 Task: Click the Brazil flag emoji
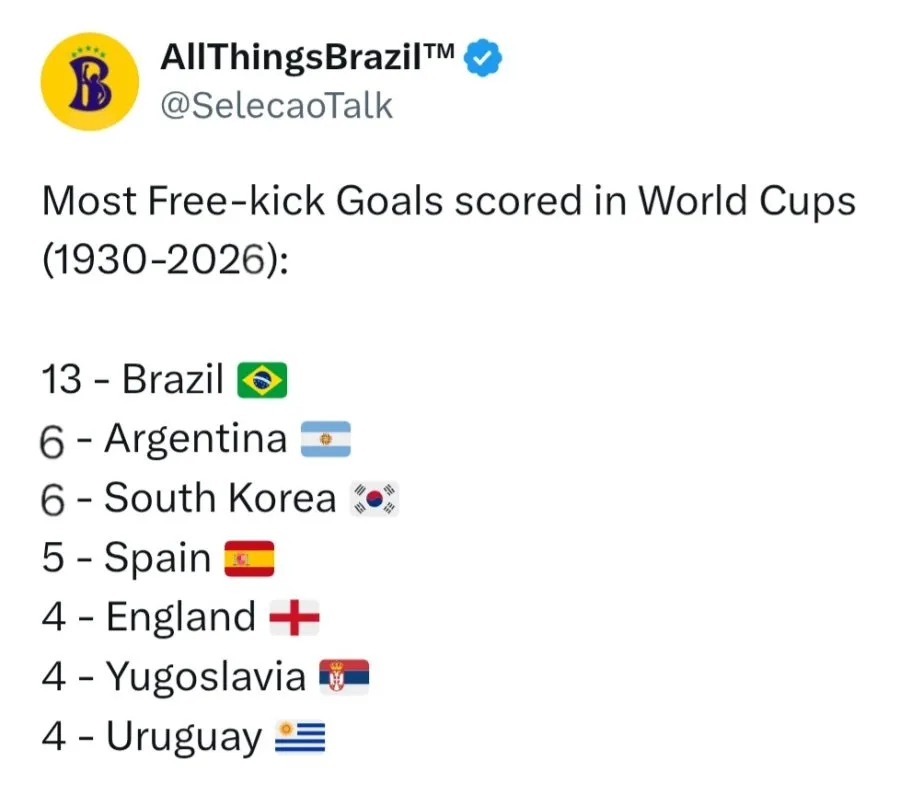click(x=262, y=380)
